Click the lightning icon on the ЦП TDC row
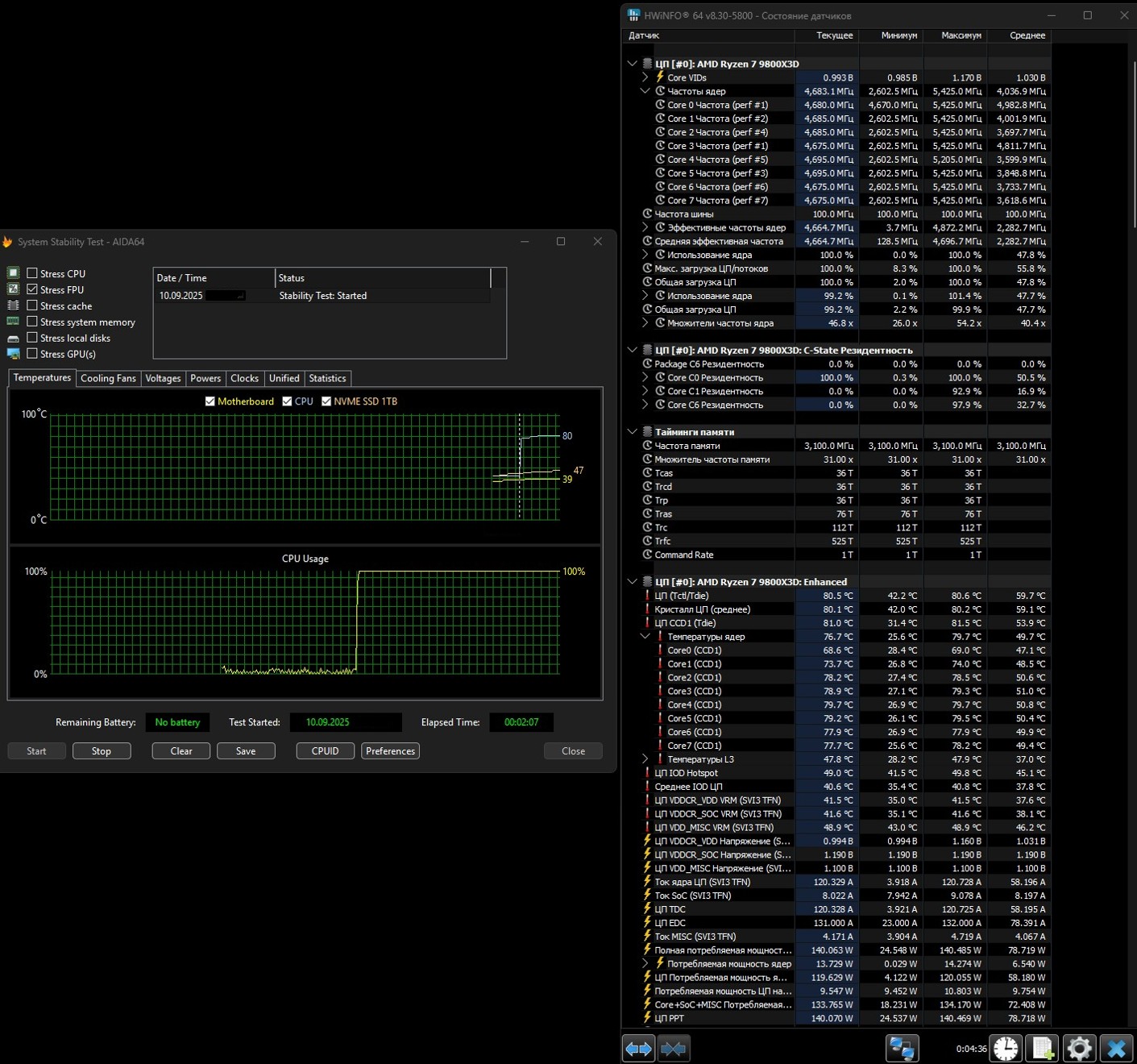This screenshot has height=1064, width=1137. (647, 909)
